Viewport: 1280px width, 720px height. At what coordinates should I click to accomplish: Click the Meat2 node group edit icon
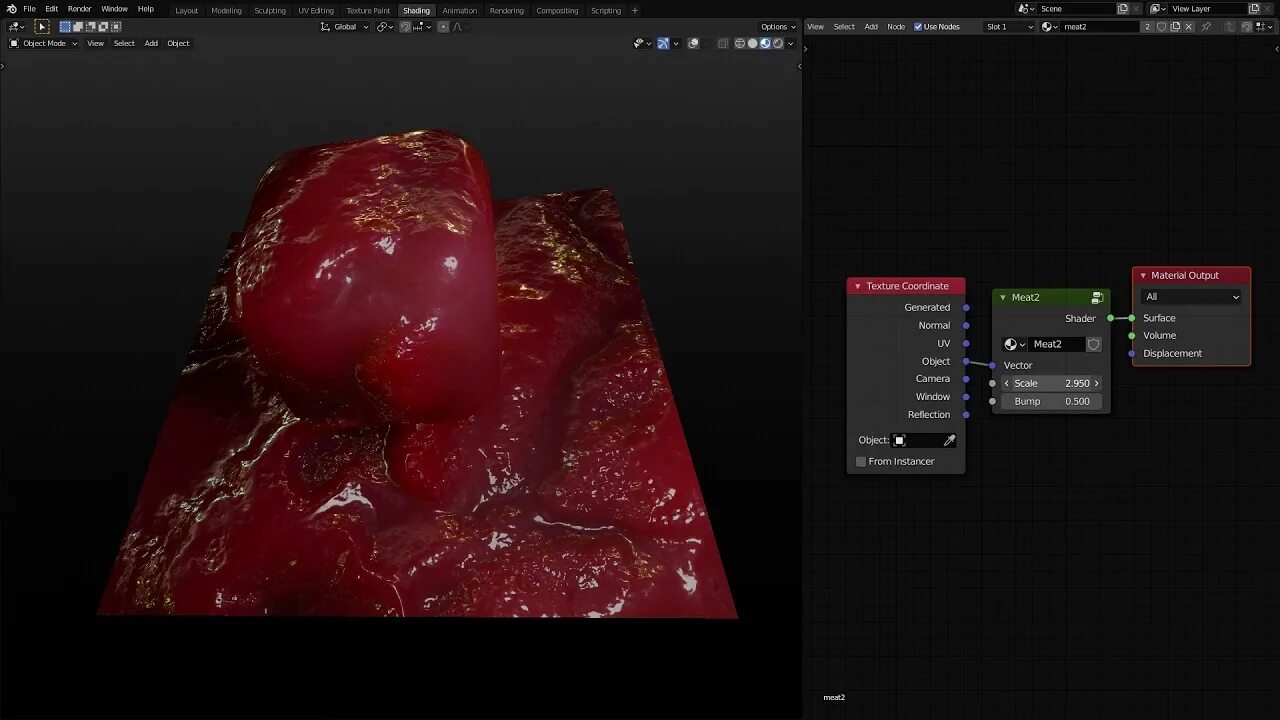(x=1097, y=298)
